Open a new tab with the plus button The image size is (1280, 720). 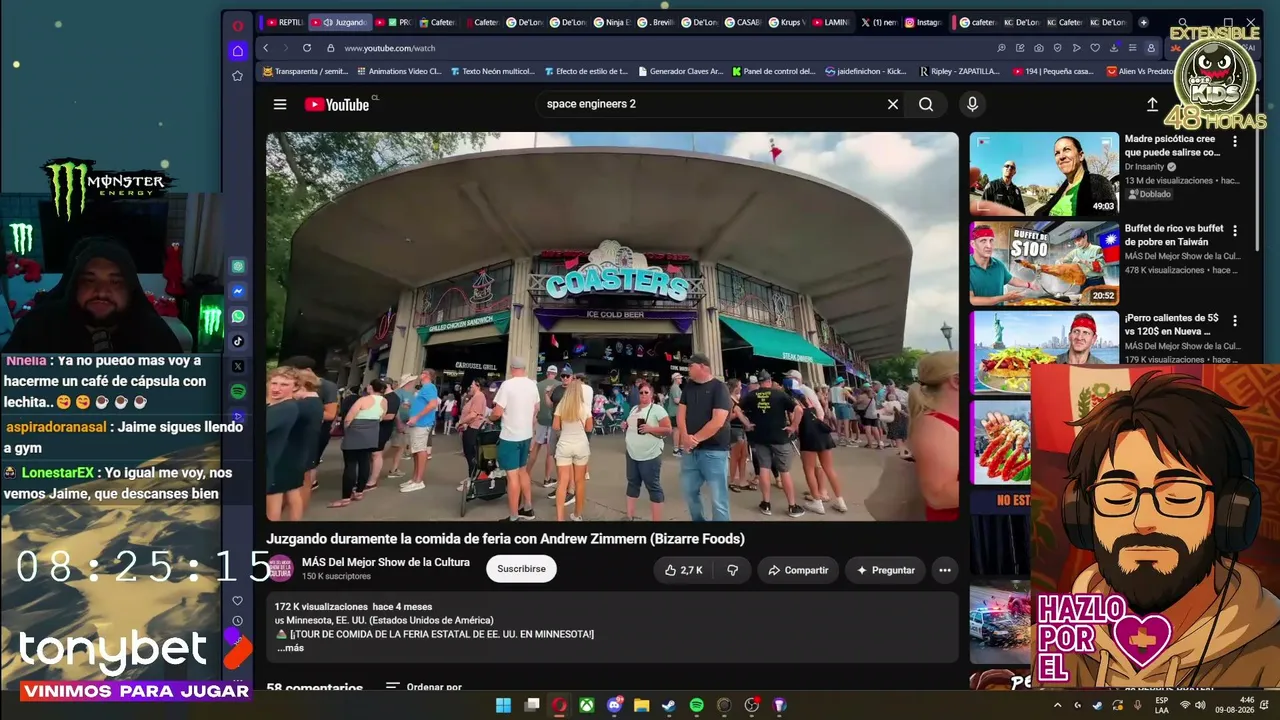tap(1144, 22)
